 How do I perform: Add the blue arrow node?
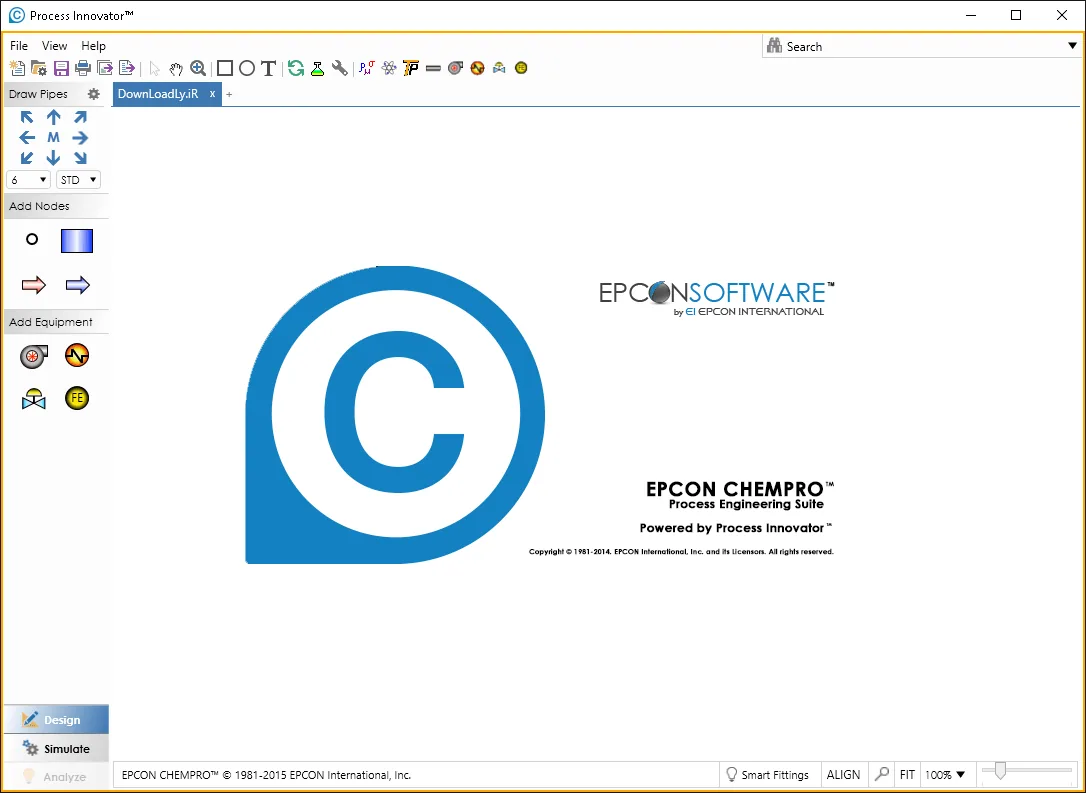[x=78, y=285]
